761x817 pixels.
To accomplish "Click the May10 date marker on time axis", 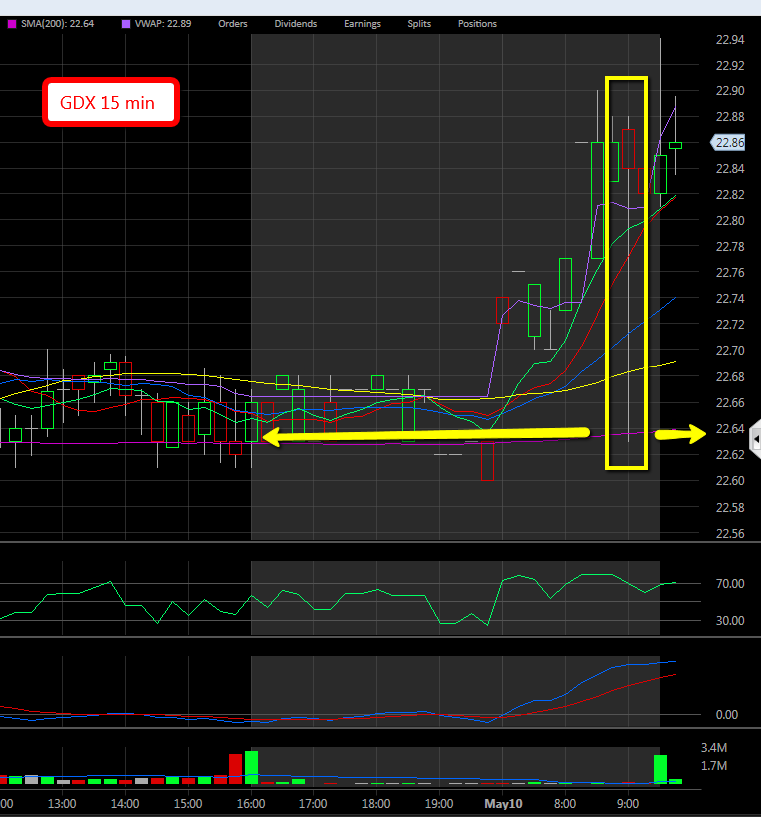I will pos(502,802).
